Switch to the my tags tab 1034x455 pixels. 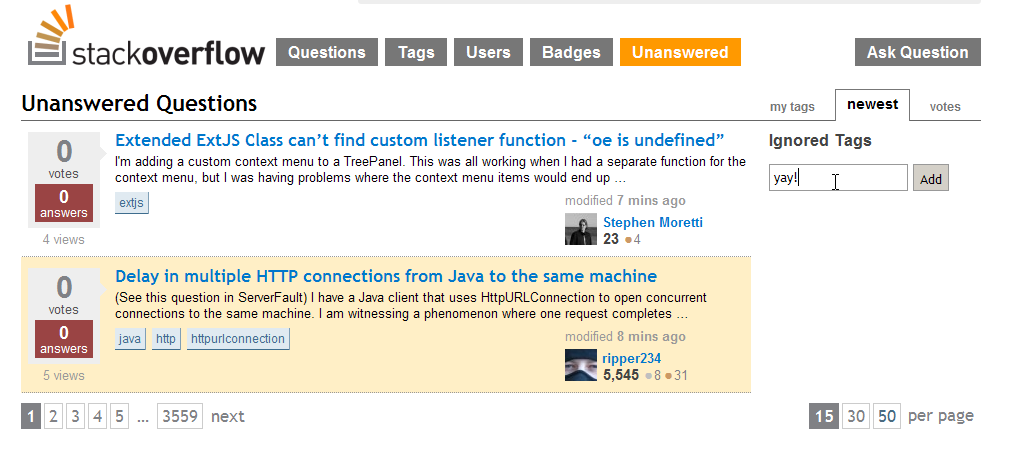[x=792, y=107]
